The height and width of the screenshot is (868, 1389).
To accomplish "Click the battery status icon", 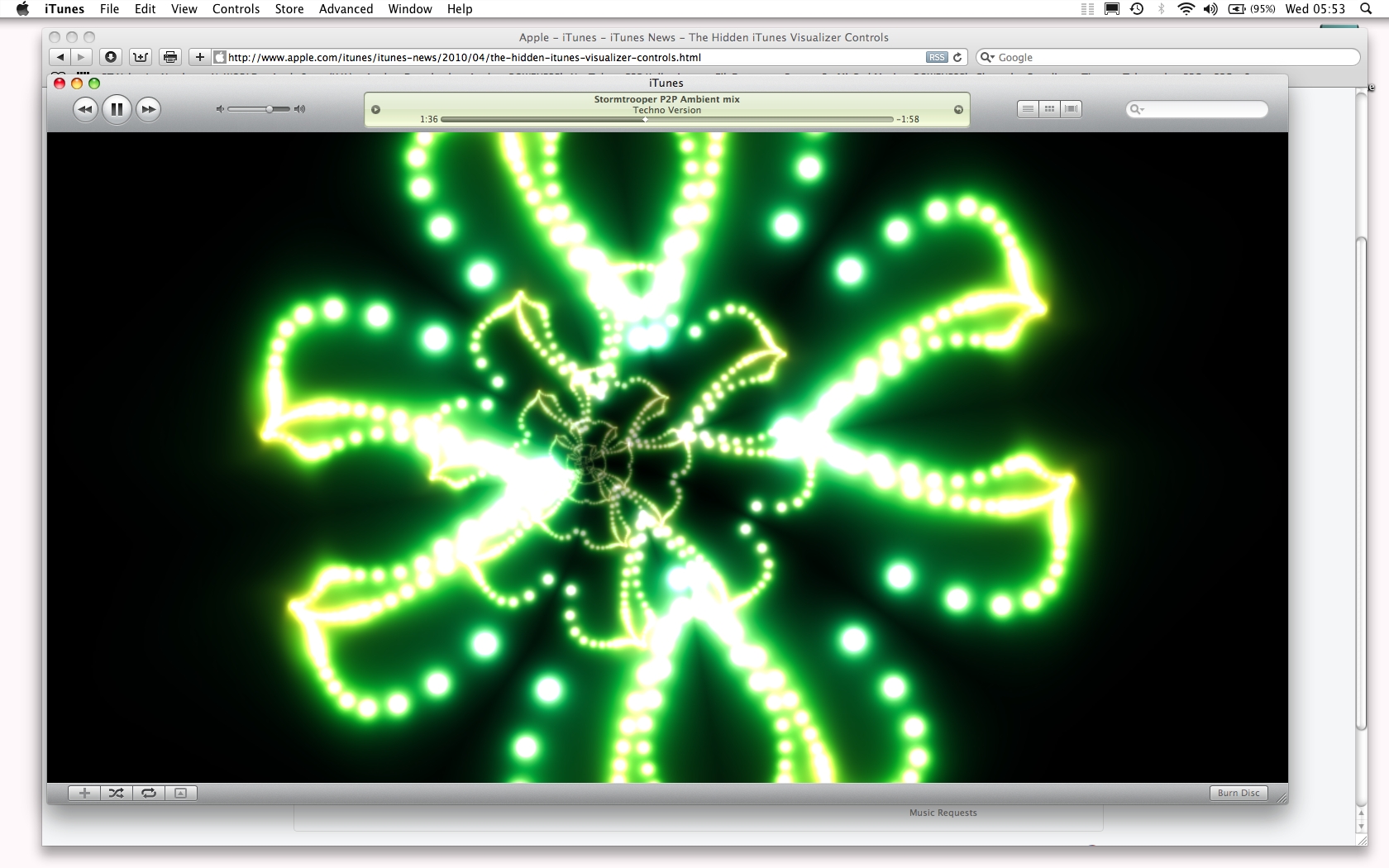I will point(1251,9).
